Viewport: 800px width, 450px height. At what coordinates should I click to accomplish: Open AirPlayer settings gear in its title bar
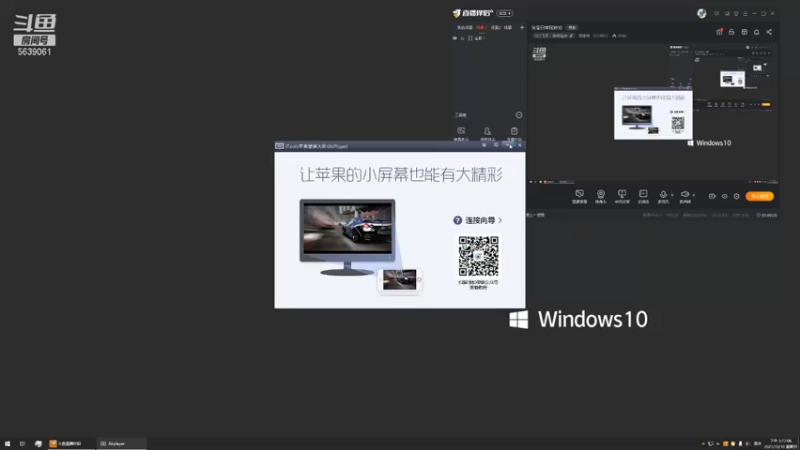point(484,145)
